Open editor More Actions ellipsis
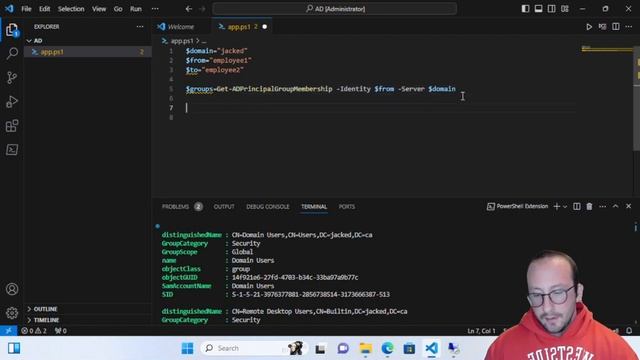 629,27
